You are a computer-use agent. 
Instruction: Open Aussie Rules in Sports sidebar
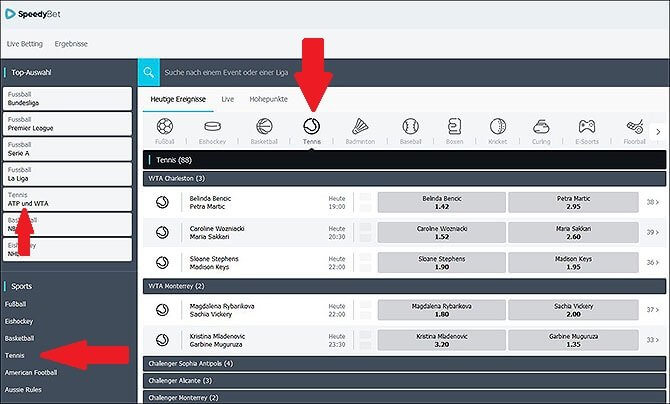tap(23, 389)
